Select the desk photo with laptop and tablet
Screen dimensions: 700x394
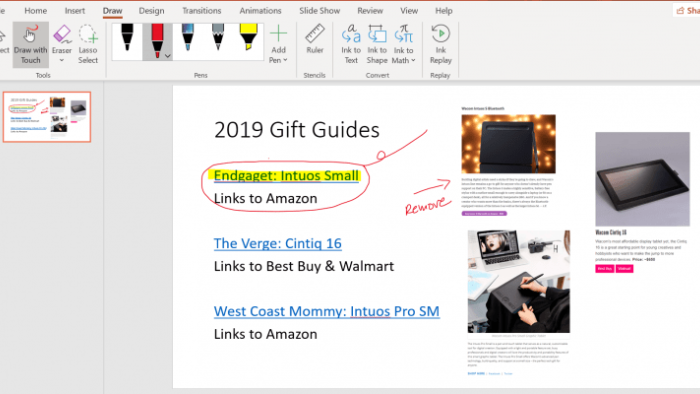click(519, 282)
